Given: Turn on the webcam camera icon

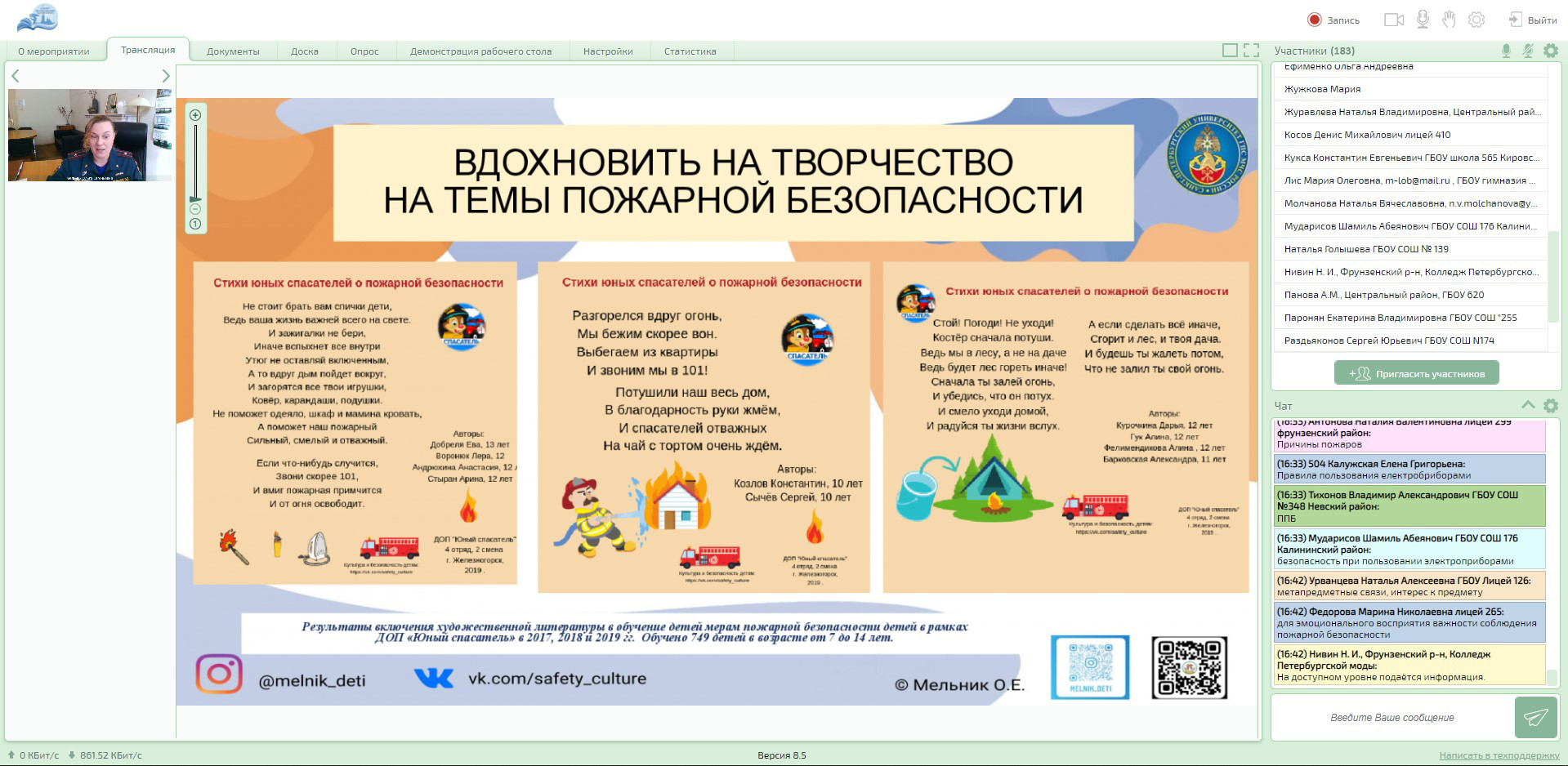Looking at the screenshot, I should [1393, 20].
